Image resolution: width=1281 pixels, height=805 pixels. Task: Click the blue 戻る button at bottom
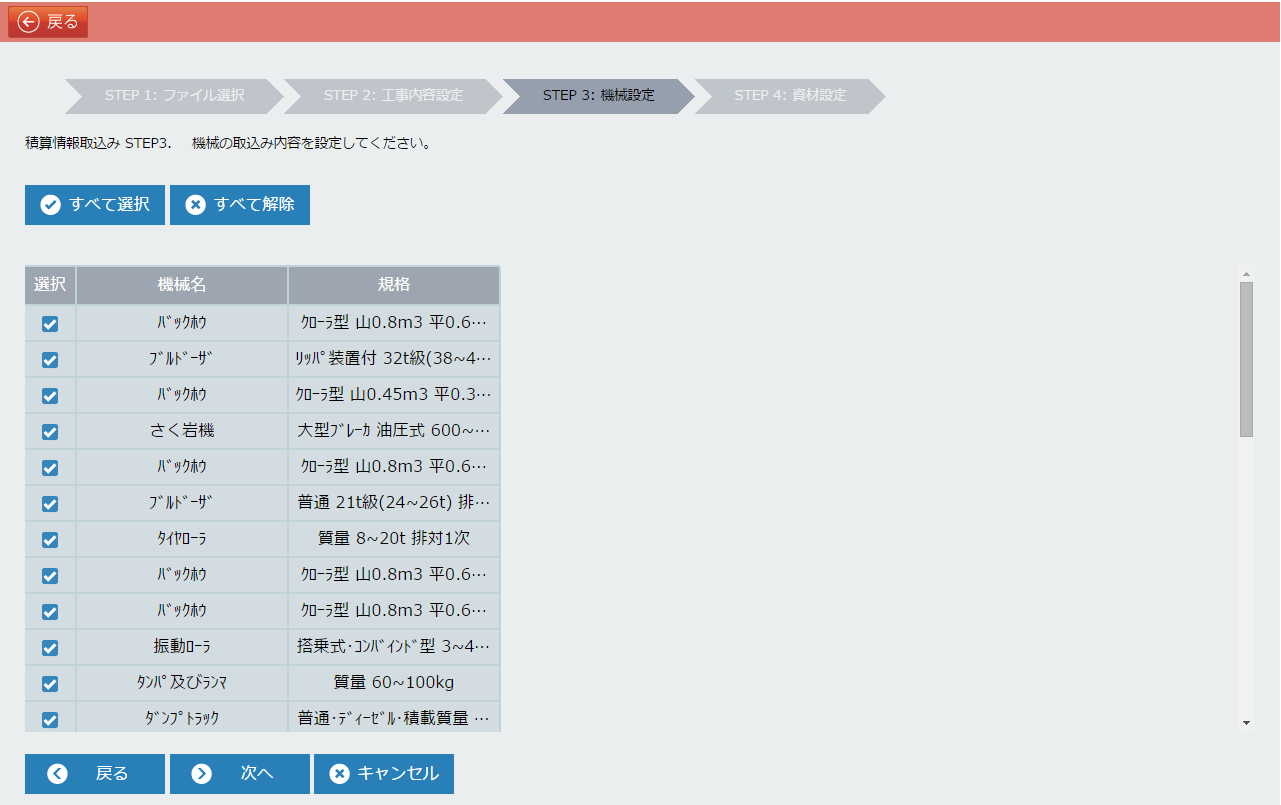point(95,774)
